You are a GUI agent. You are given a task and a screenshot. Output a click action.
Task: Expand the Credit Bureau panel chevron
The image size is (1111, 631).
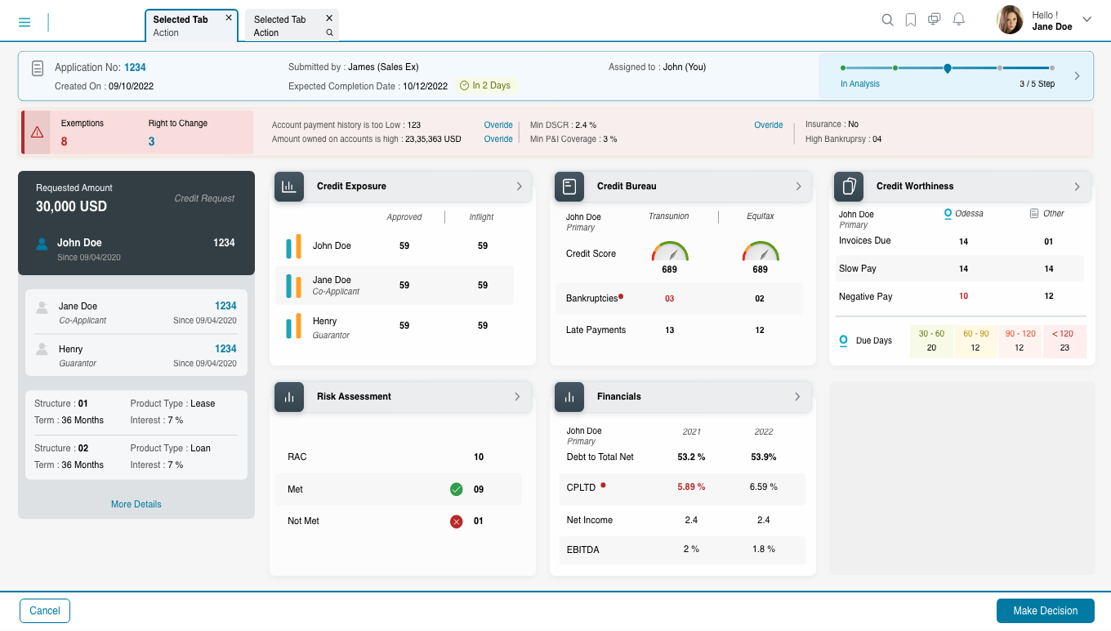pos(798,187)
